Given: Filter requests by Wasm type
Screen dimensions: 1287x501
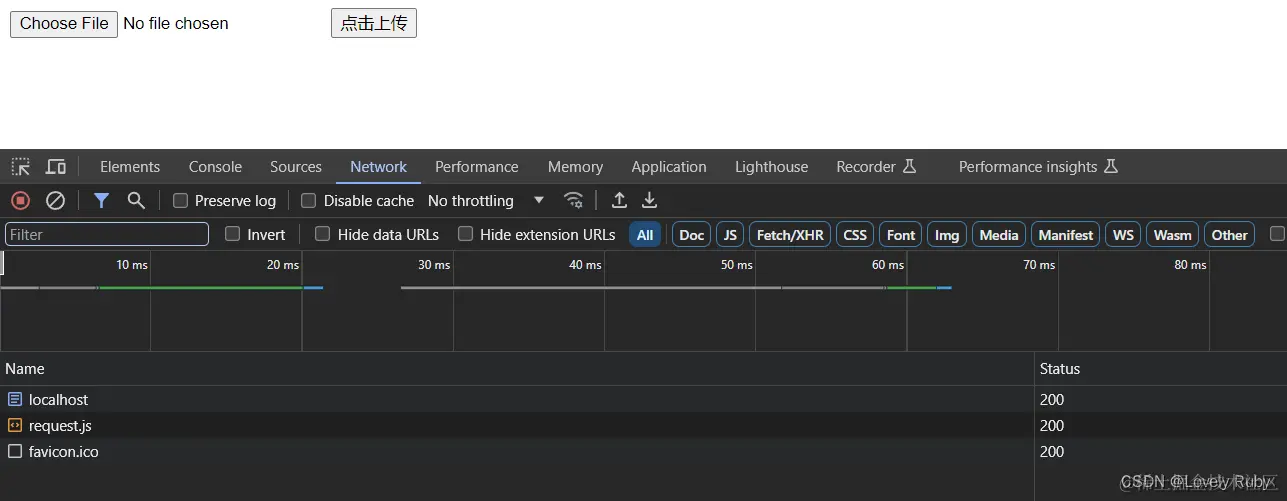Looking at the screenshot, I should click(1173, 235).
